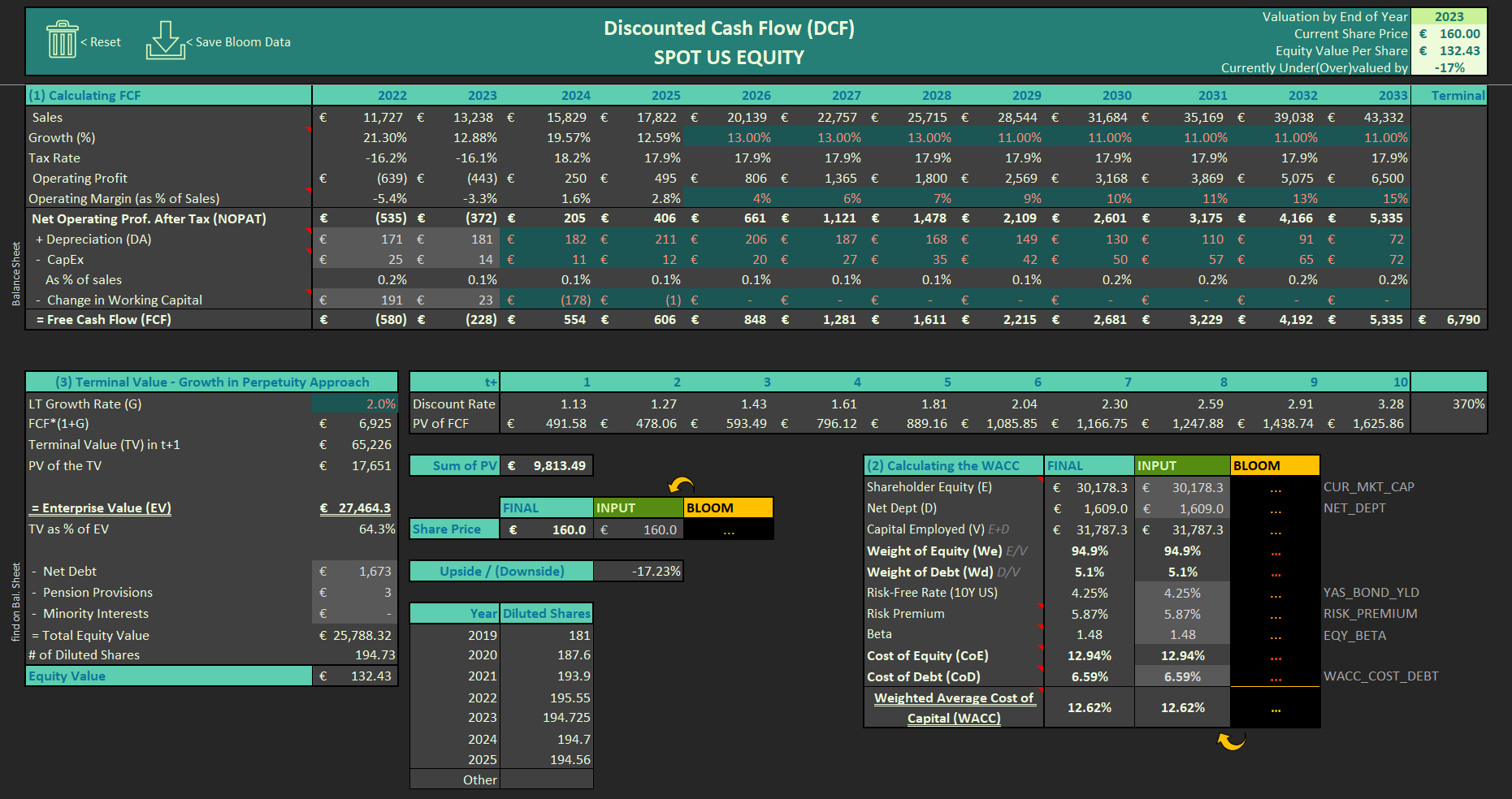Select the Share Price FINAL 160.0 cell

(547, 529)
